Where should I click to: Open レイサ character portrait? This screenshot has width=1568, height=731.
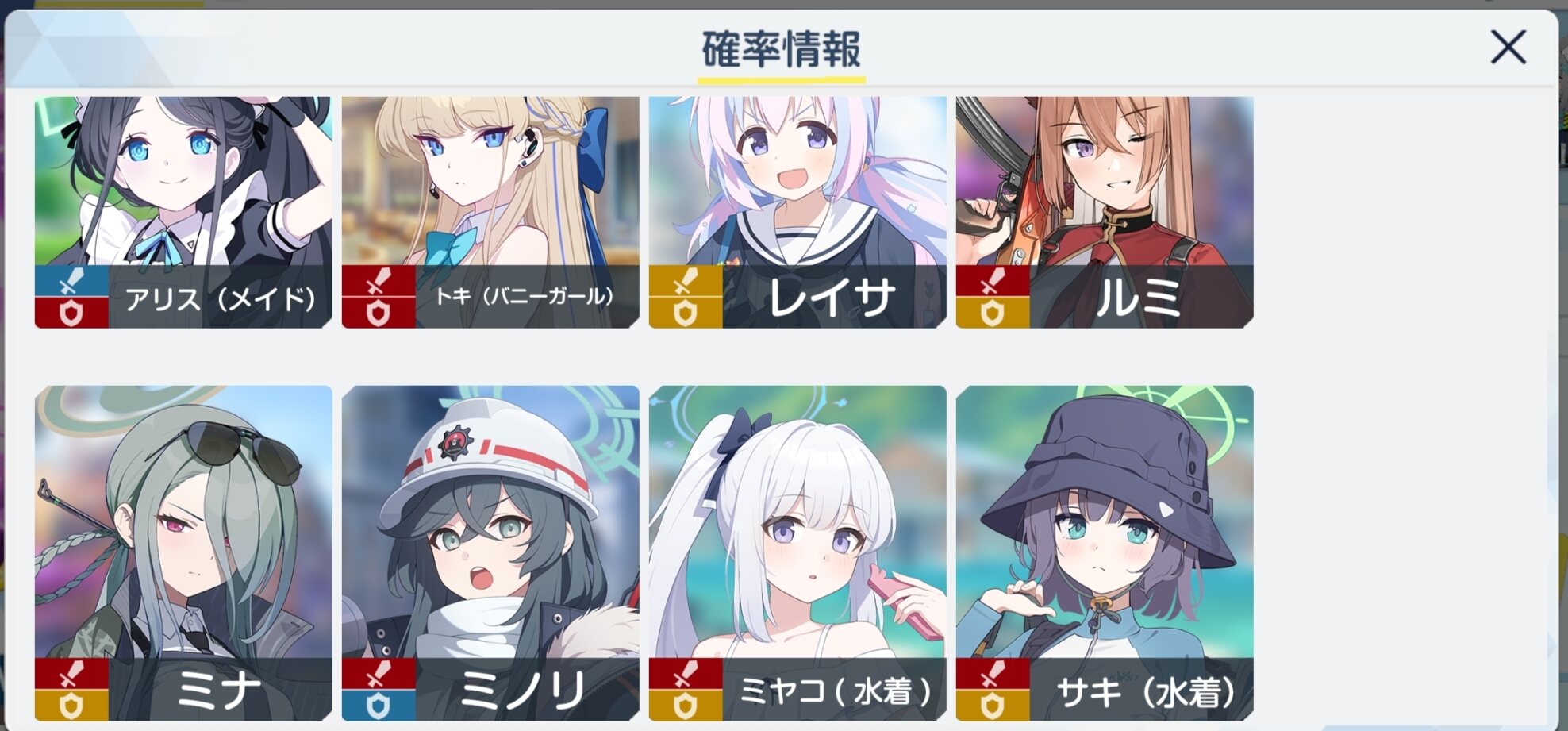[797, 212]
